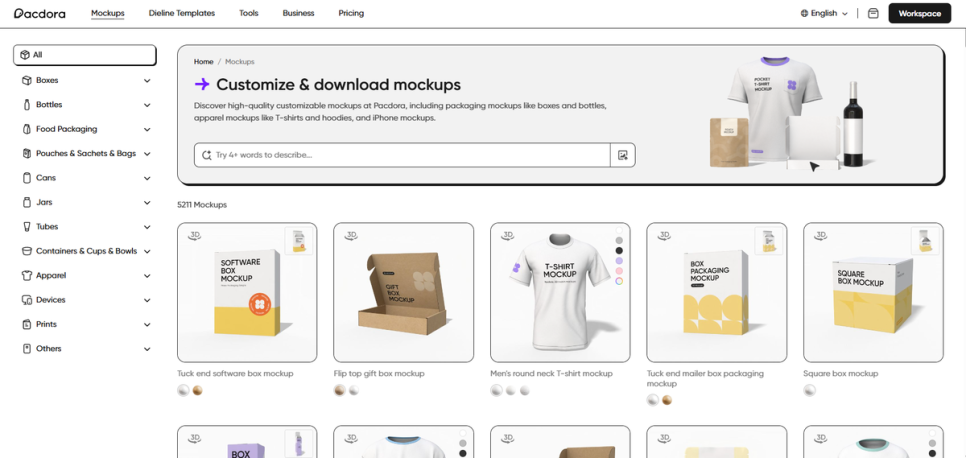Click the cube icon in All filter
This screenshot has width=966, height=458.
click(25, 55)
